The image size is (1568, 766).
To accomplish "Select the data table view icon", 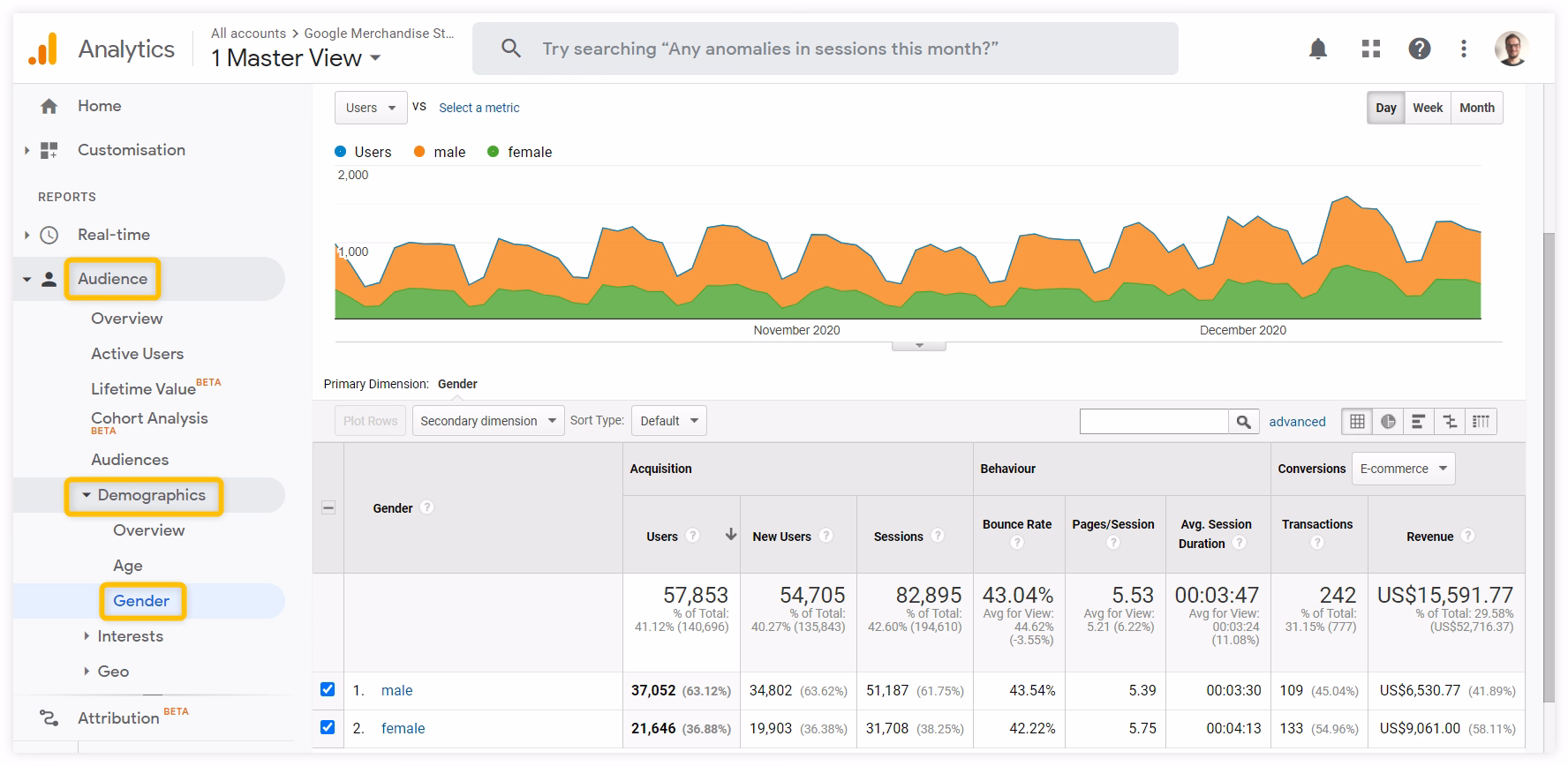I will (x=1357, y=422).
